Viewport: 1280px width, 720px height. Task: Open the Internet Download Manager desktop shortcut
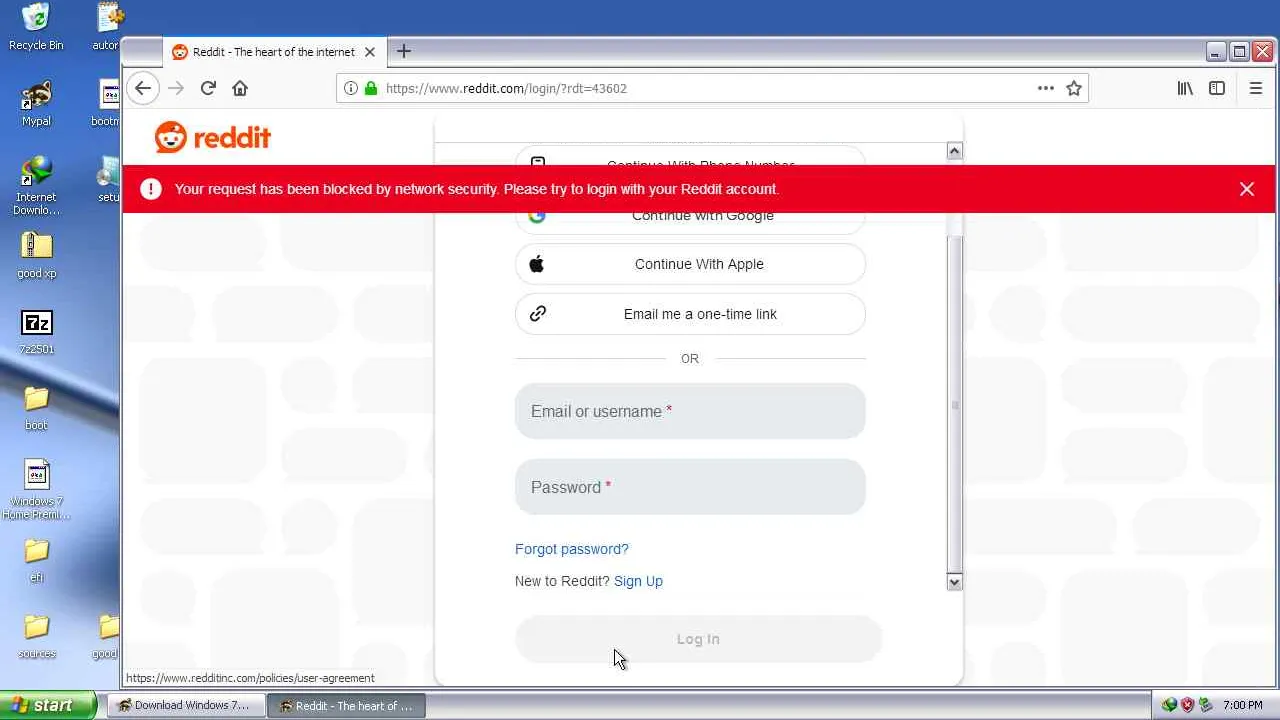(x=36, y=186)
